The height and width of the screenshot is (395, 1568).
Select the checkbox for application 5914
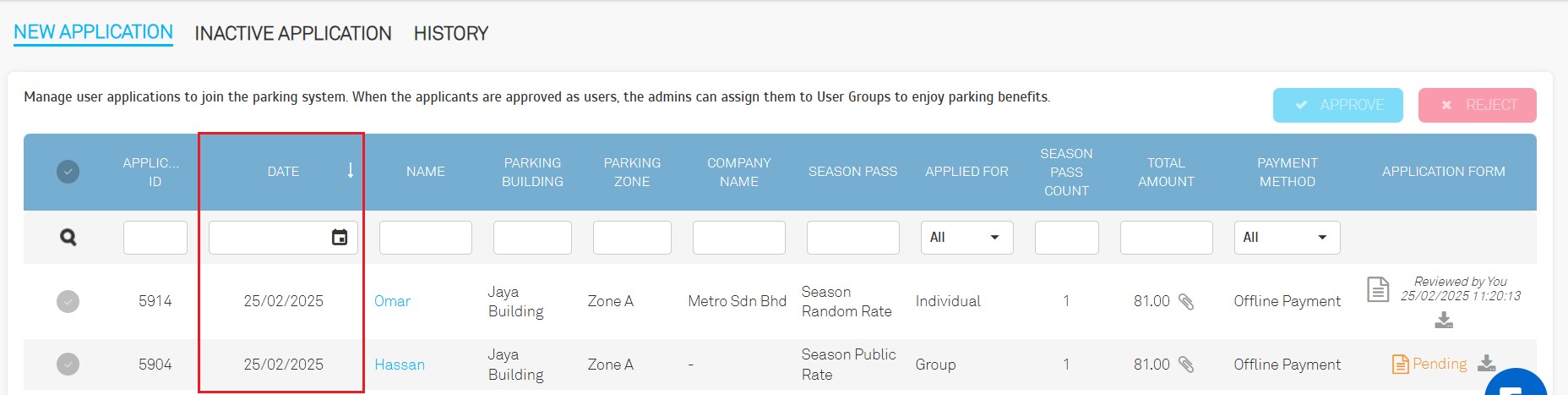pyautogui.click(x=68, y=301)
